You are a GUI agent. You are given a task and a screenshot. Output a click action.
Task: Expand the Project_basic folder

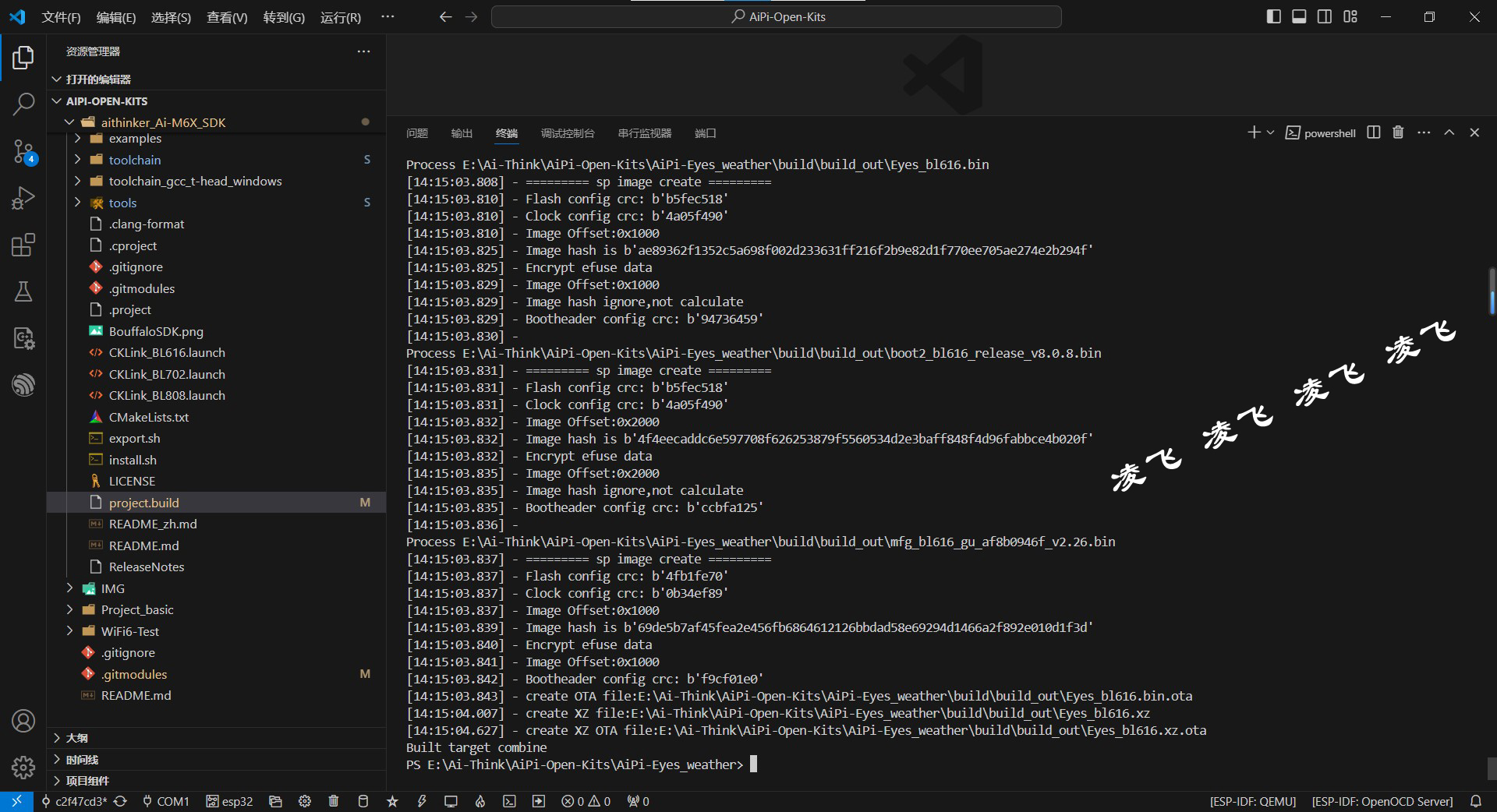(x=217, y=610)
